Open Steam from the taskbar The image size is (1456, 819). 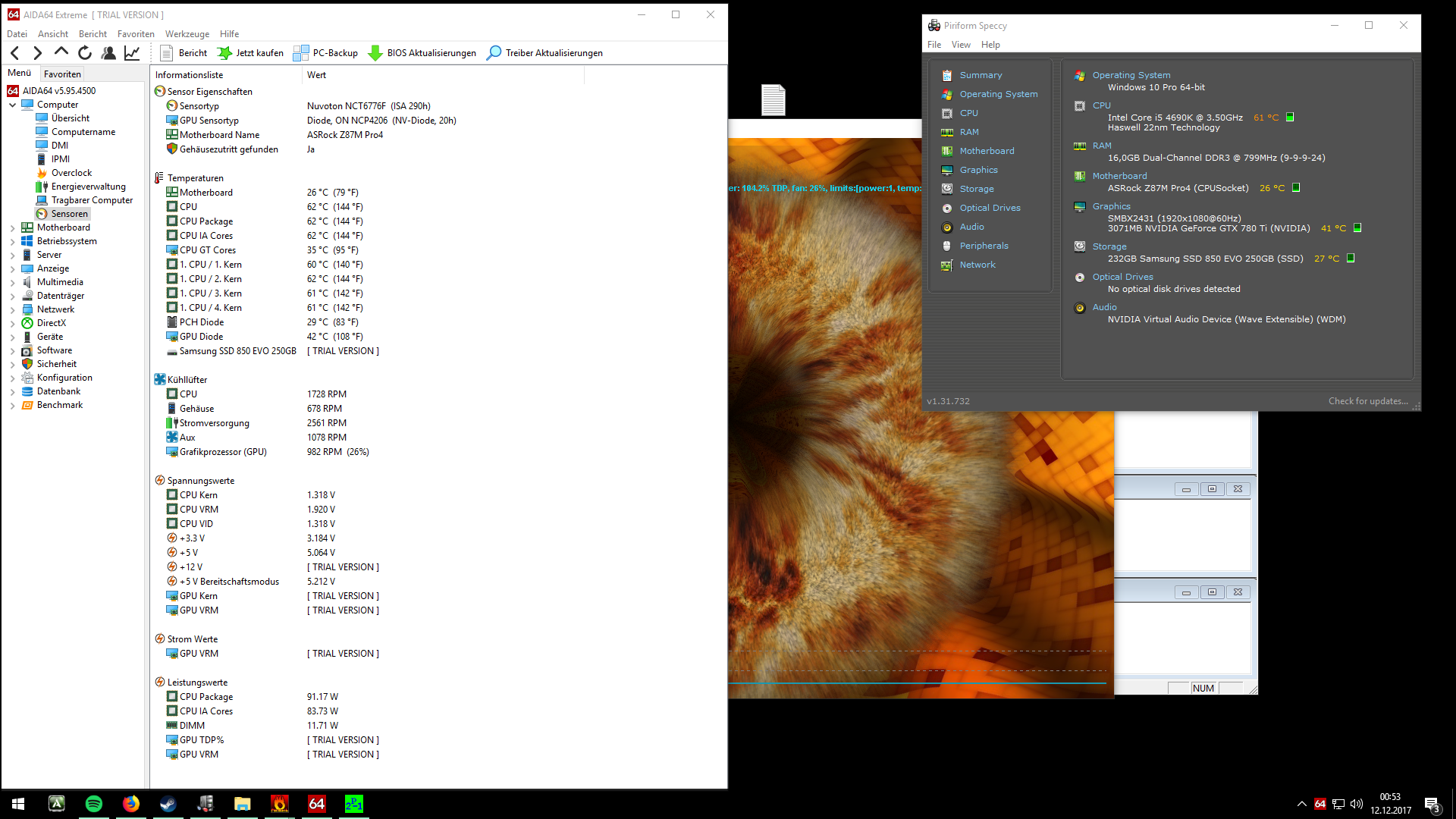(x=168, y=804)
